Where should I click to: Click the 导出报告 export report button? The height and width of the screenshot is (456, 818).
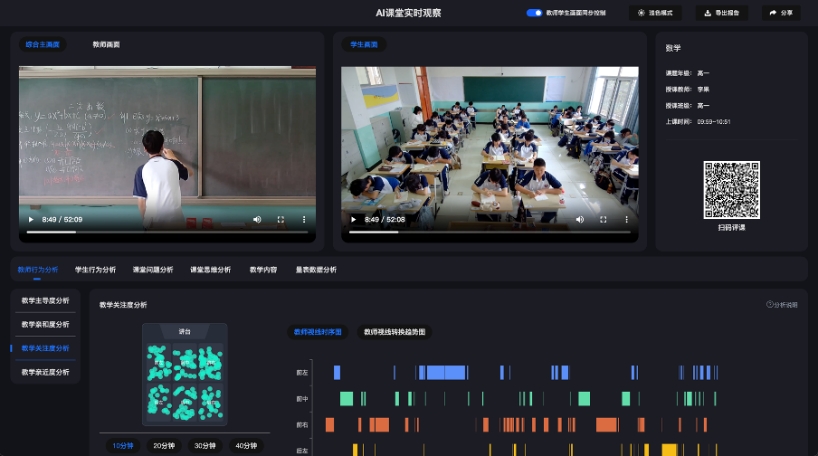tap(721, 13)
